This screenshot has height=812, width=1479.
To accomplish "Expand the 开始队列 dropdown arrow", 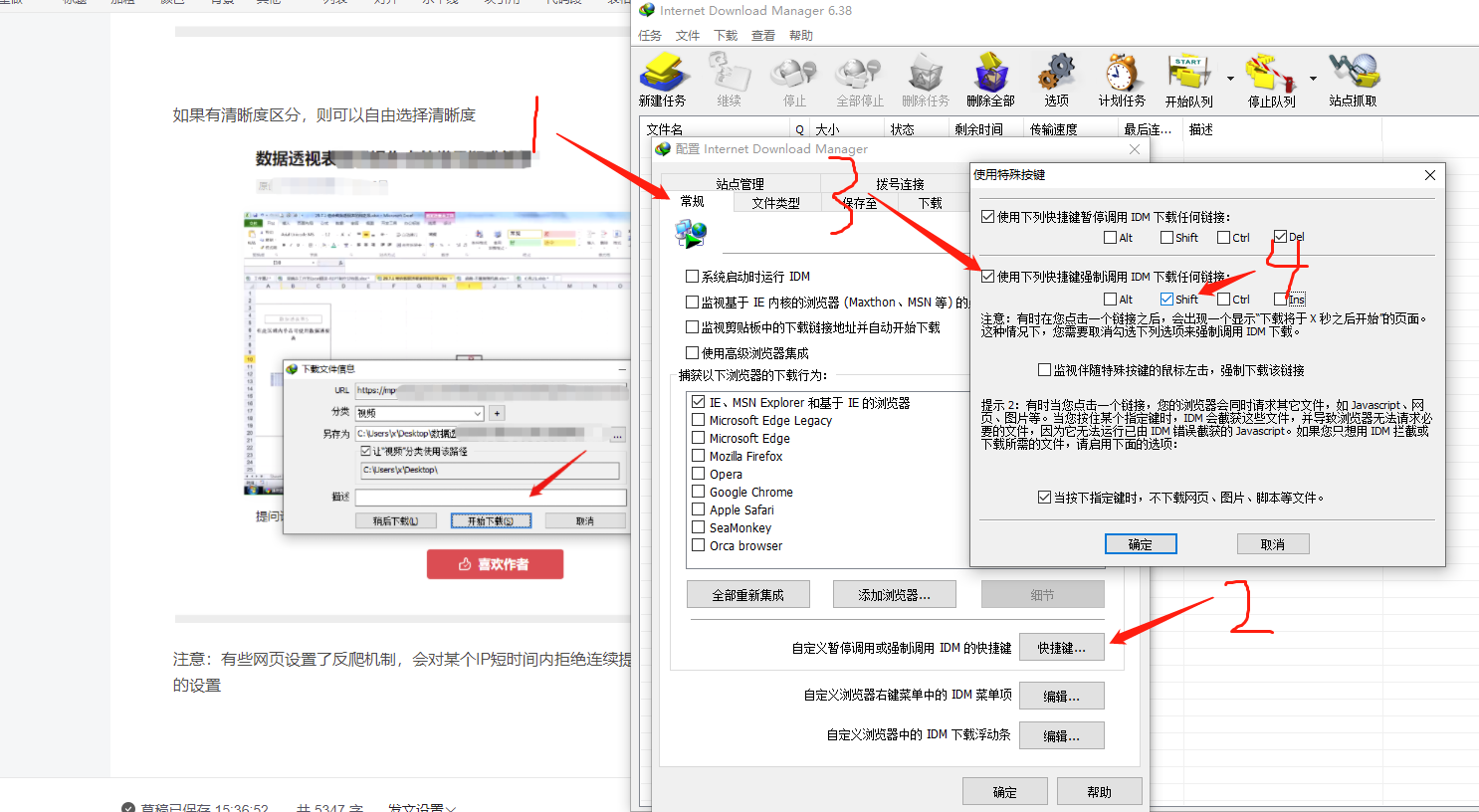I will pos(1230,79).
